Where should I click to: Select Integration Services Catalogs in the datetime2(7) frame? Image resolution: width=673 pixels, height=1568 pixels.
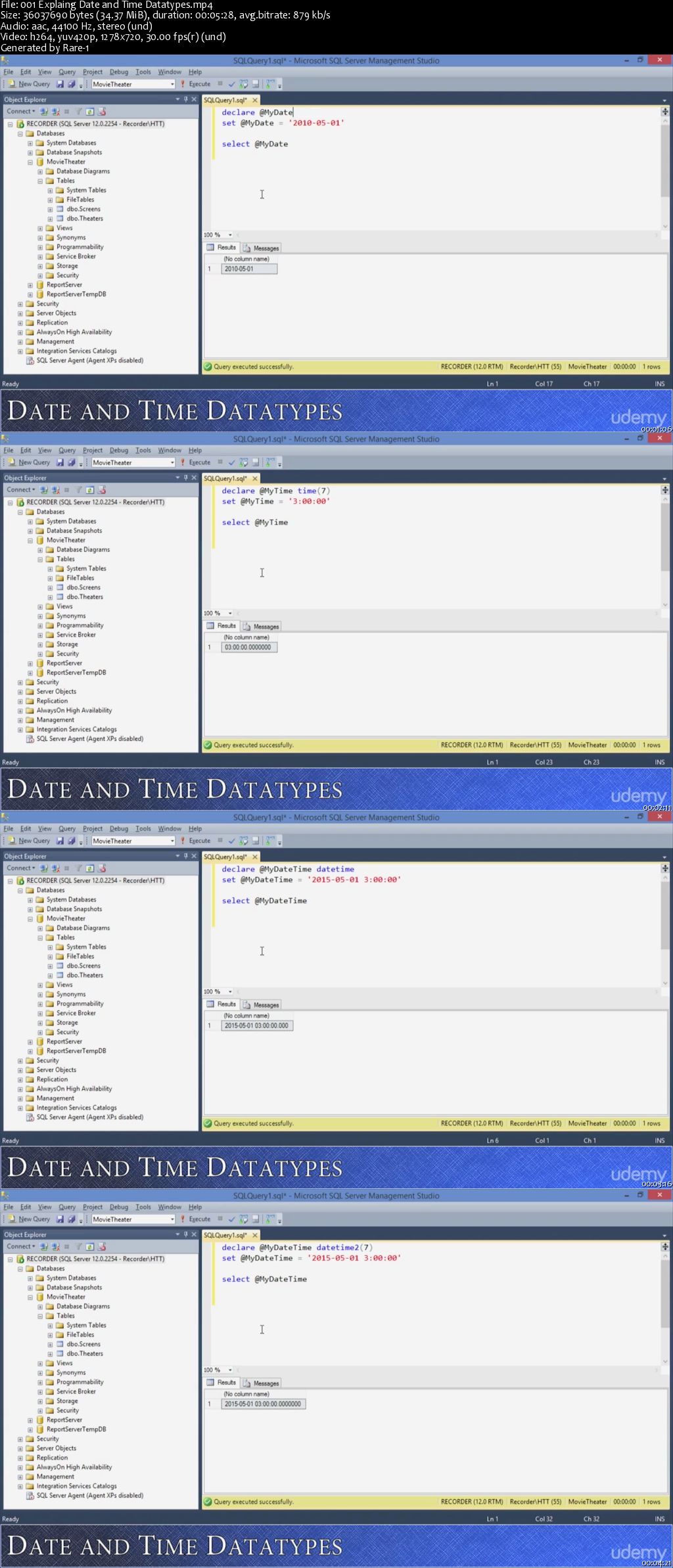click(76, 1487)
